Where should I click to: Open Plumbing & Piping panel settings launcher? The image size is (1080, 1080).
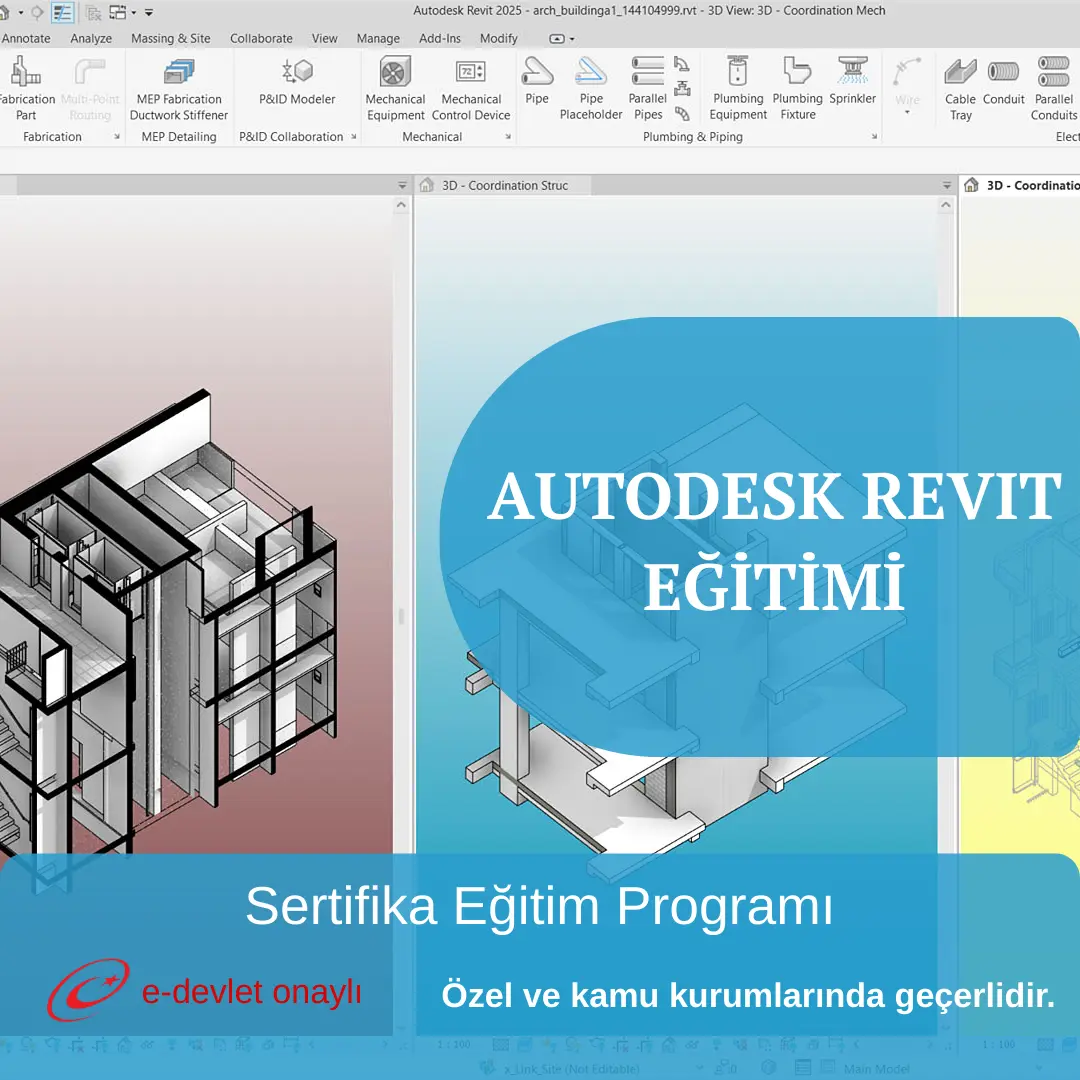click(874, 136)
